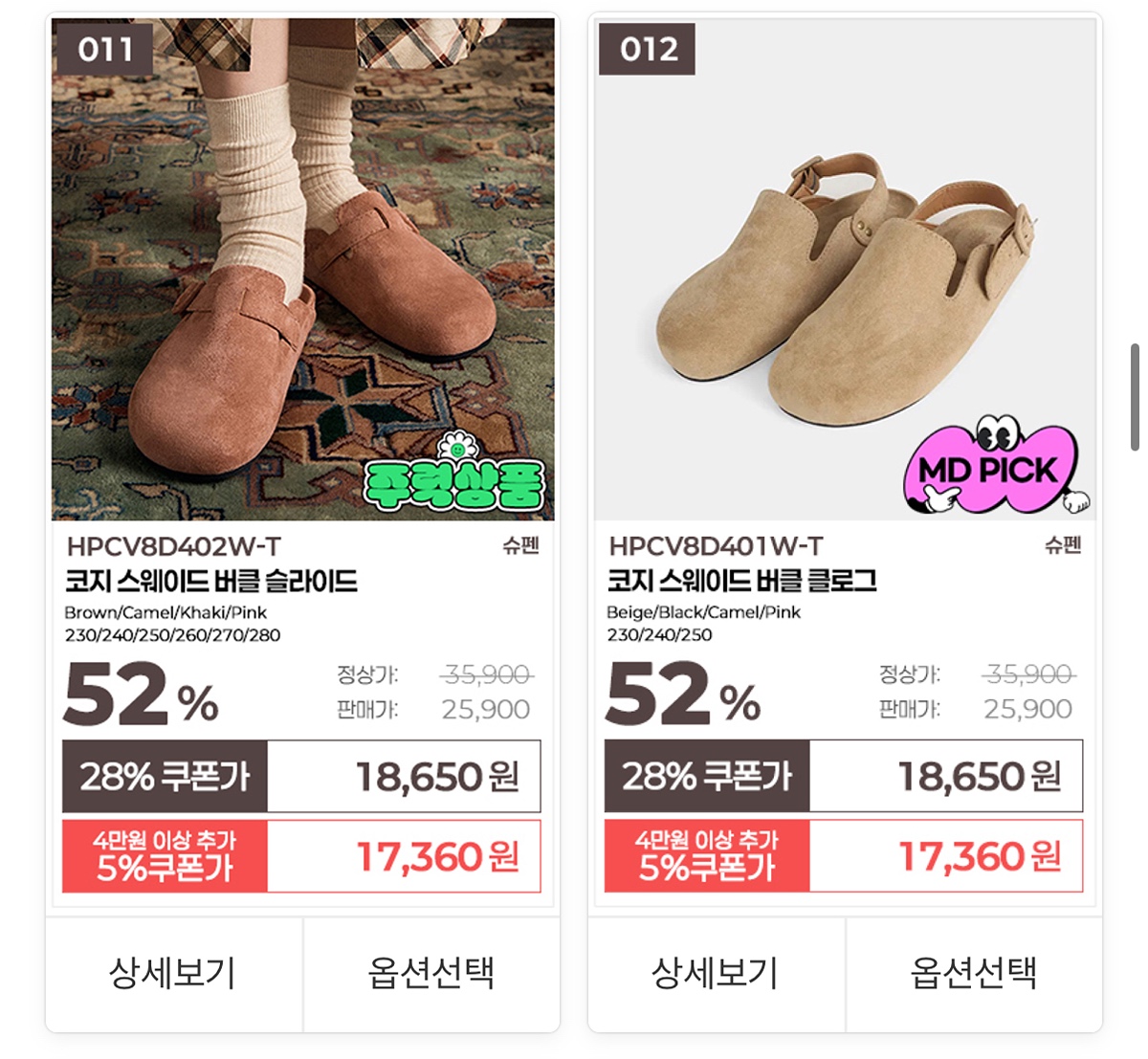Open 상세보기 for the 버클 슬라이드
Image resolution: width=1148 pixels, height=1059 pixels.
click(173, 974)
